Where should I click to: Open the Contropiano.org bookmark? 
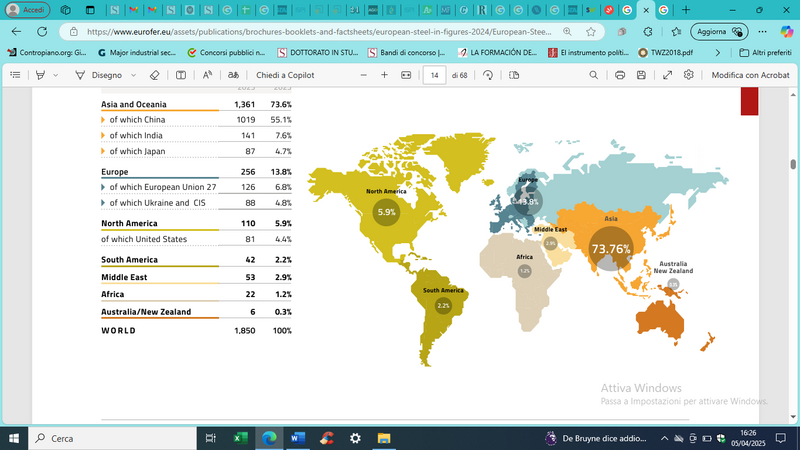tap(46, 52)
